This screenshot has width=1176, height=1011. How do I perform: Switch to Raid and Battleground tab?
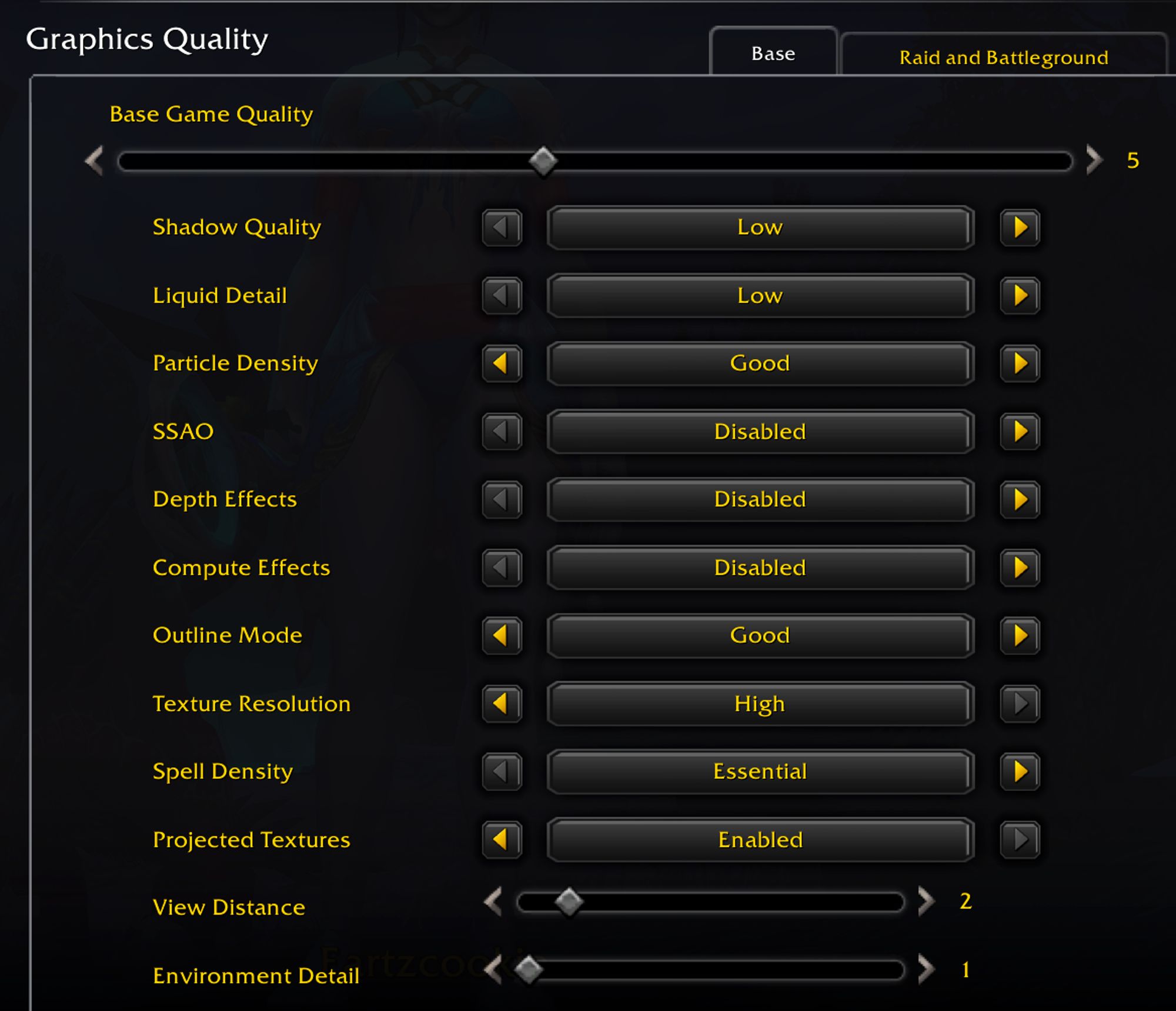pos(1003,57)
